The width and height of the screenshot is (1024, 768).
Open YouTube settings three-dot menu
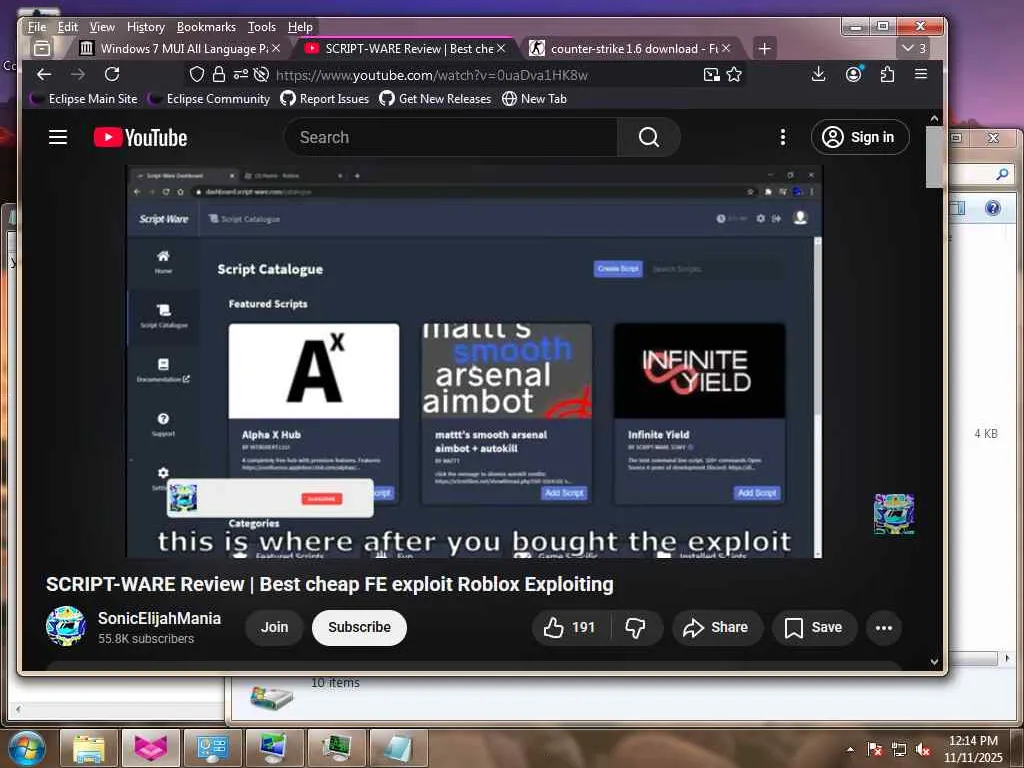(782, 137)
